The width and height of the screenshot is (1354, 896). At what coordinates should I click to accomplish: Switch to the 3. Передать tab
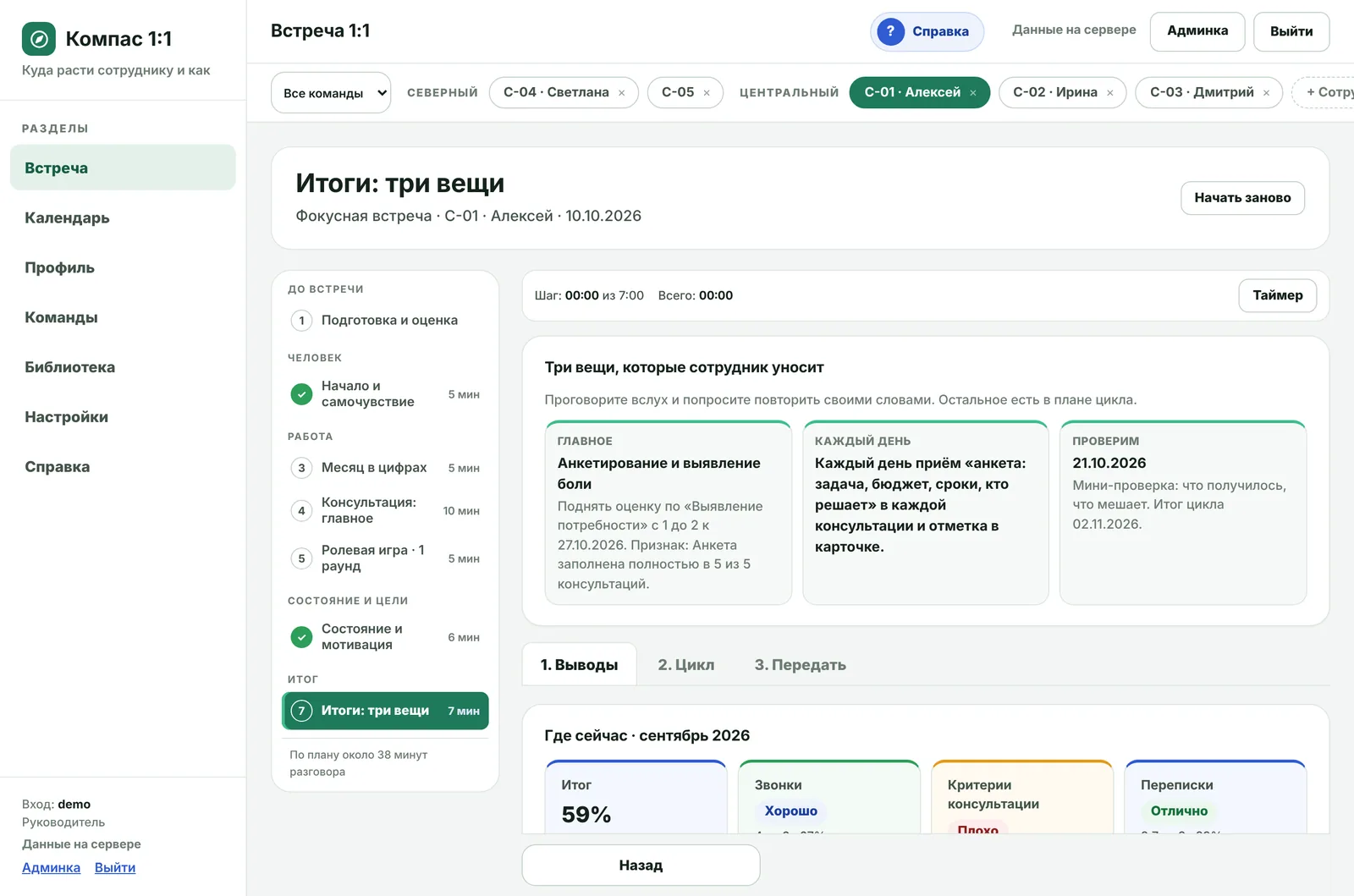click(800, 665)
